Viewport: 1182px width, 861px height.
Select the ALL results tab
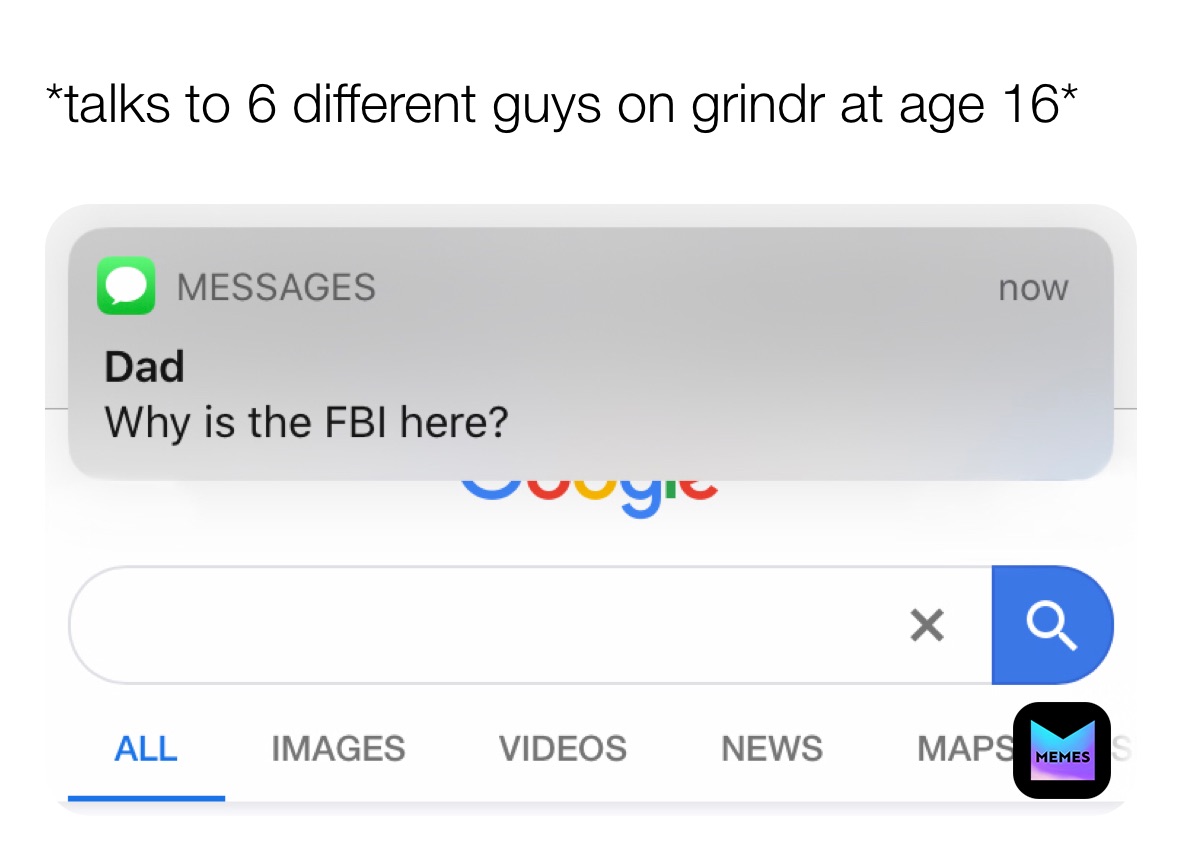pyautogui.click(x=145, y=749)
